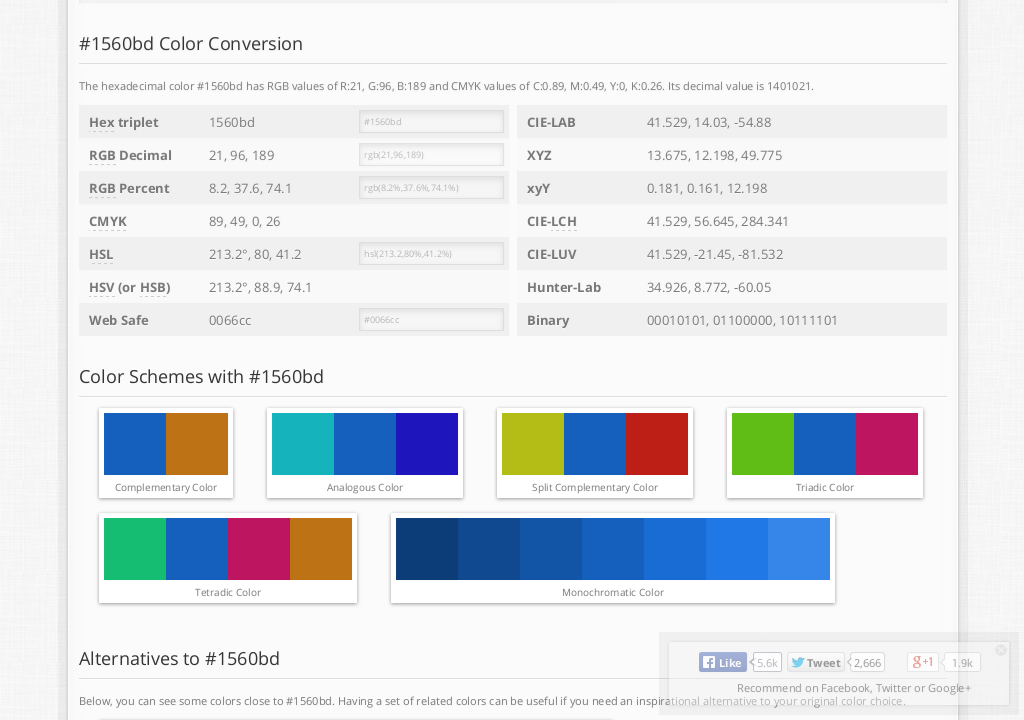Image resolution: width=1024 pixels, height=720 pixels.
Task: Click the Google +1 button
Action: (922, 662)
